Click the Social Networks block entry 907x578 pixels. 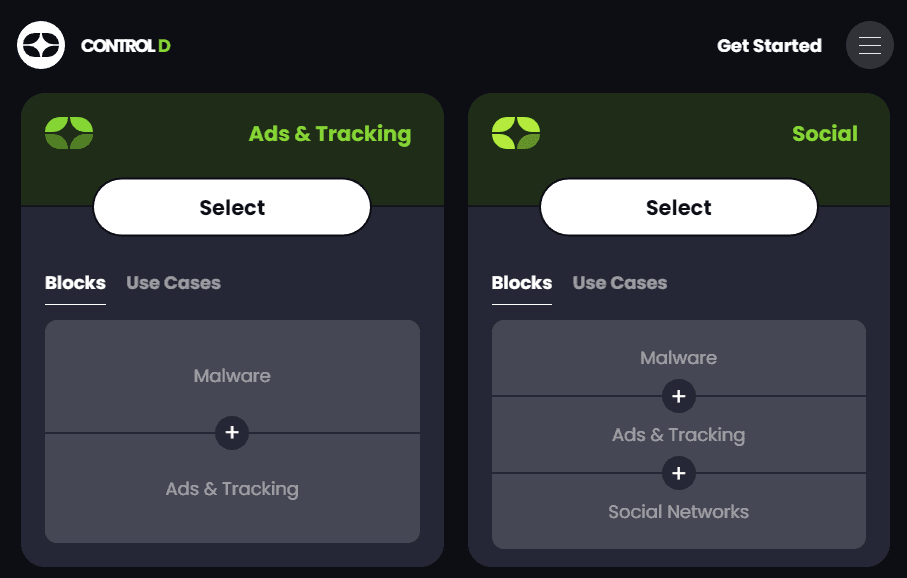[x=679, y=512]
